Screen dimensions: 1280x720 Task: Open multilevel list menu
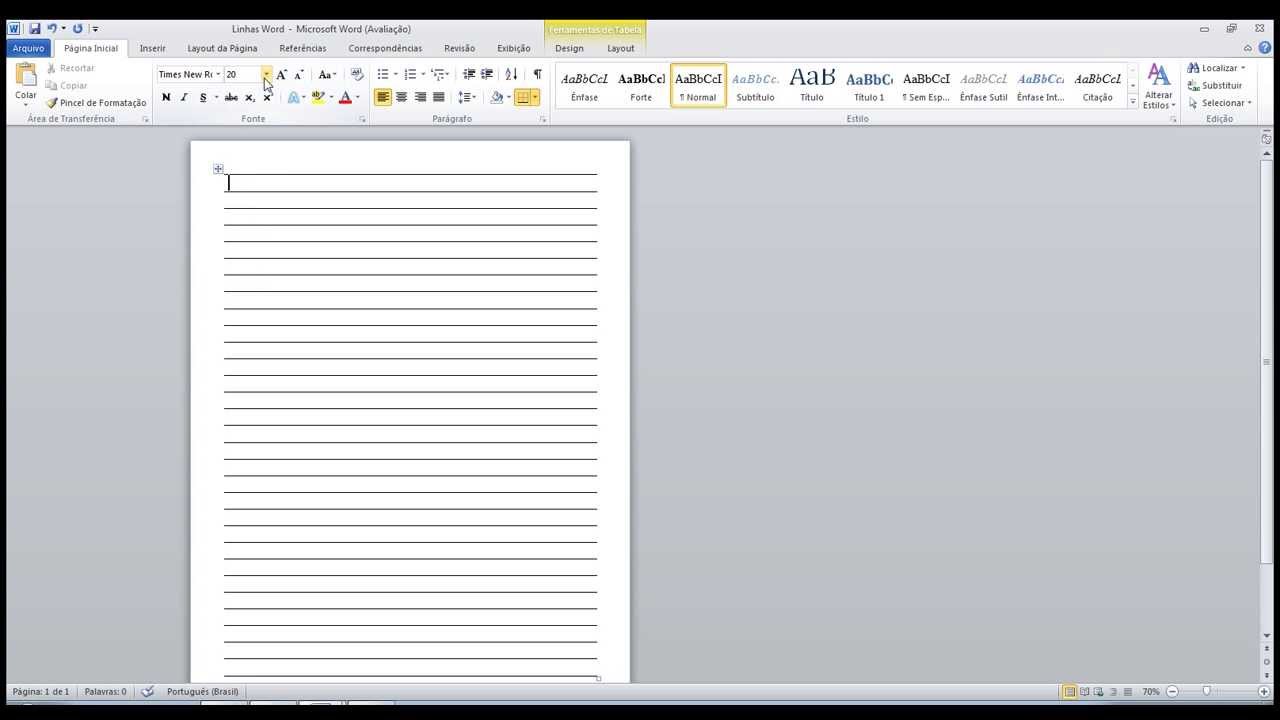tap(438, 74)
